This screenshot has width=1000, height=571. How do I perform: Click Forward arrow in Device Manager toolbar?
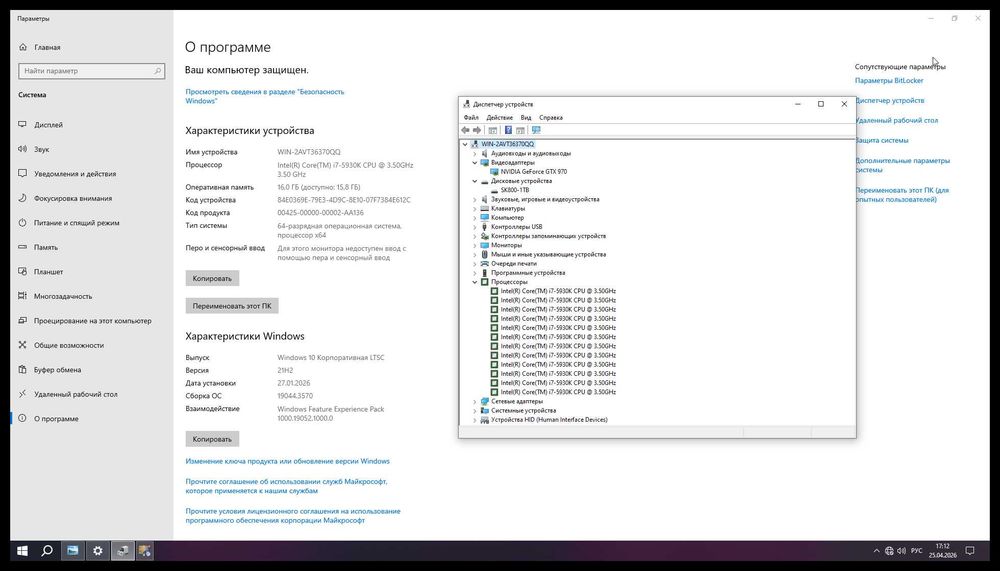point(476,130)
